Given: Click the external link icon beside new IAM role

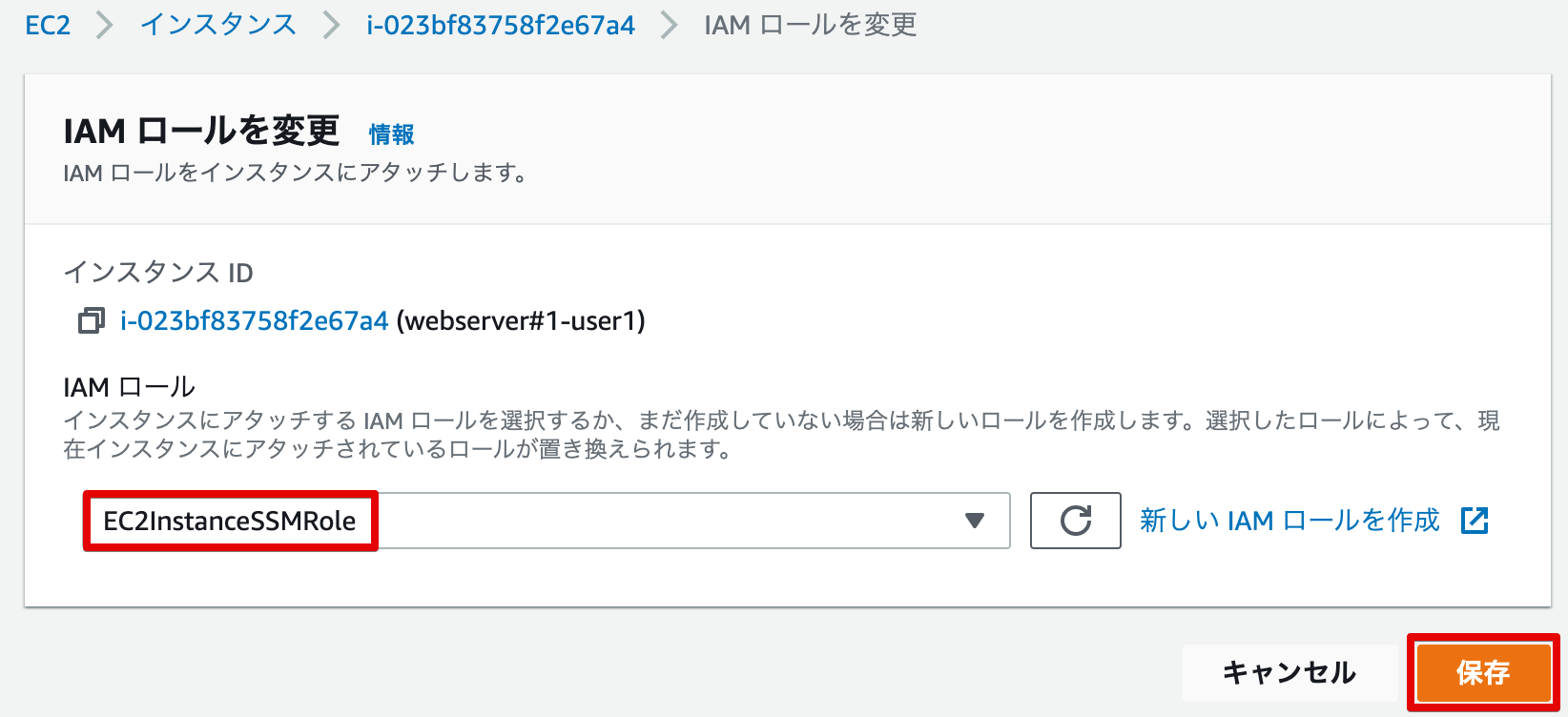Looking at the screenshot, I should pos(1475,521).
